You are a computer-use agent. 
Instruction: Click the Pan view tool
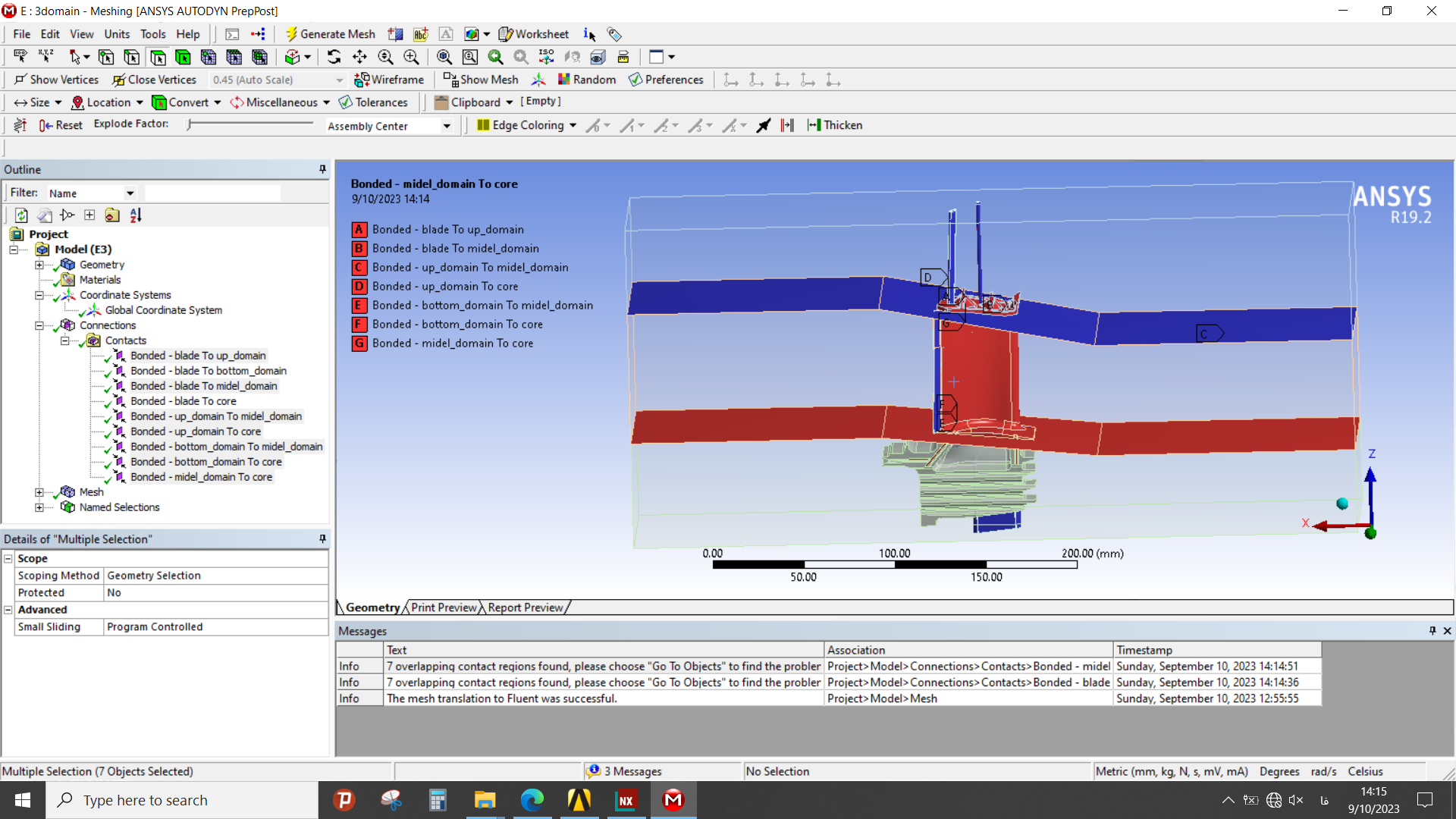(359, 57)
